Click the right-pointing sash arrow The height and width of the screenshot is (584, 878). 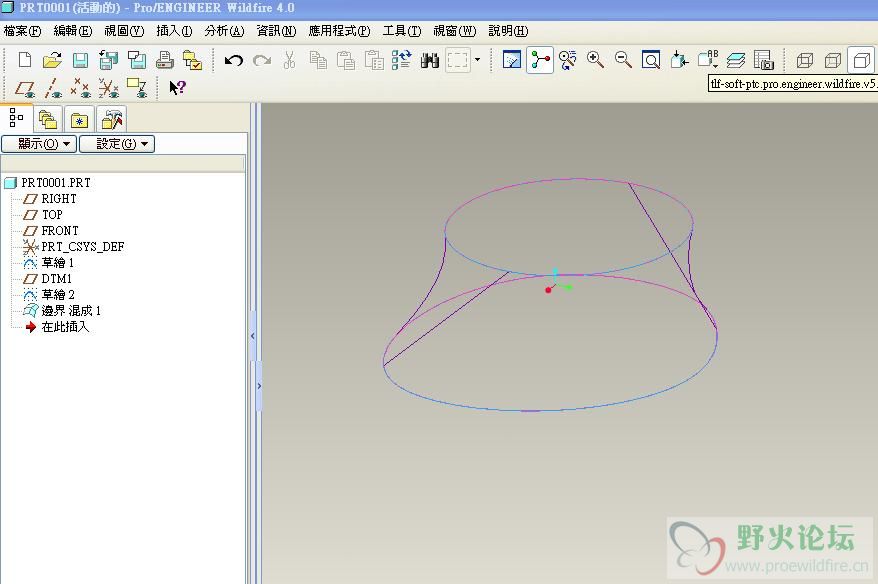click(x=259, y=386)
